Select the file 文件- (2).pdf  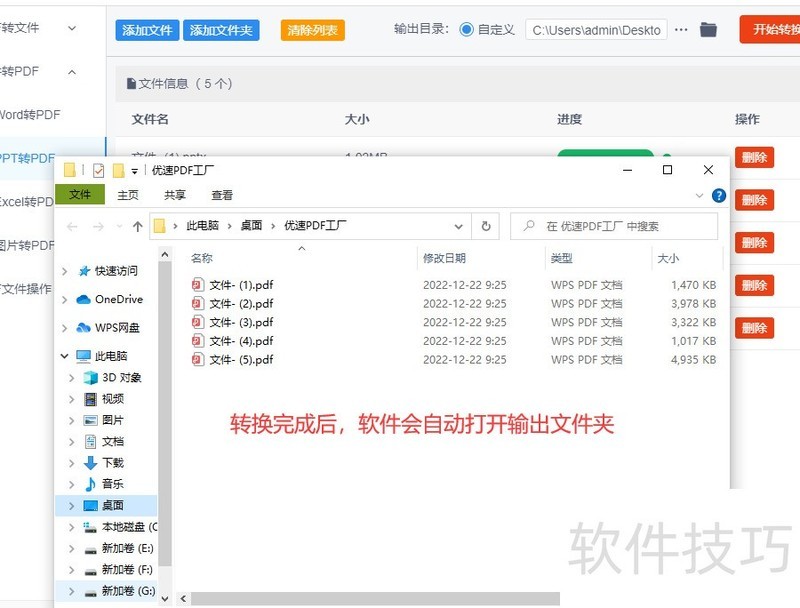[241, 303]
